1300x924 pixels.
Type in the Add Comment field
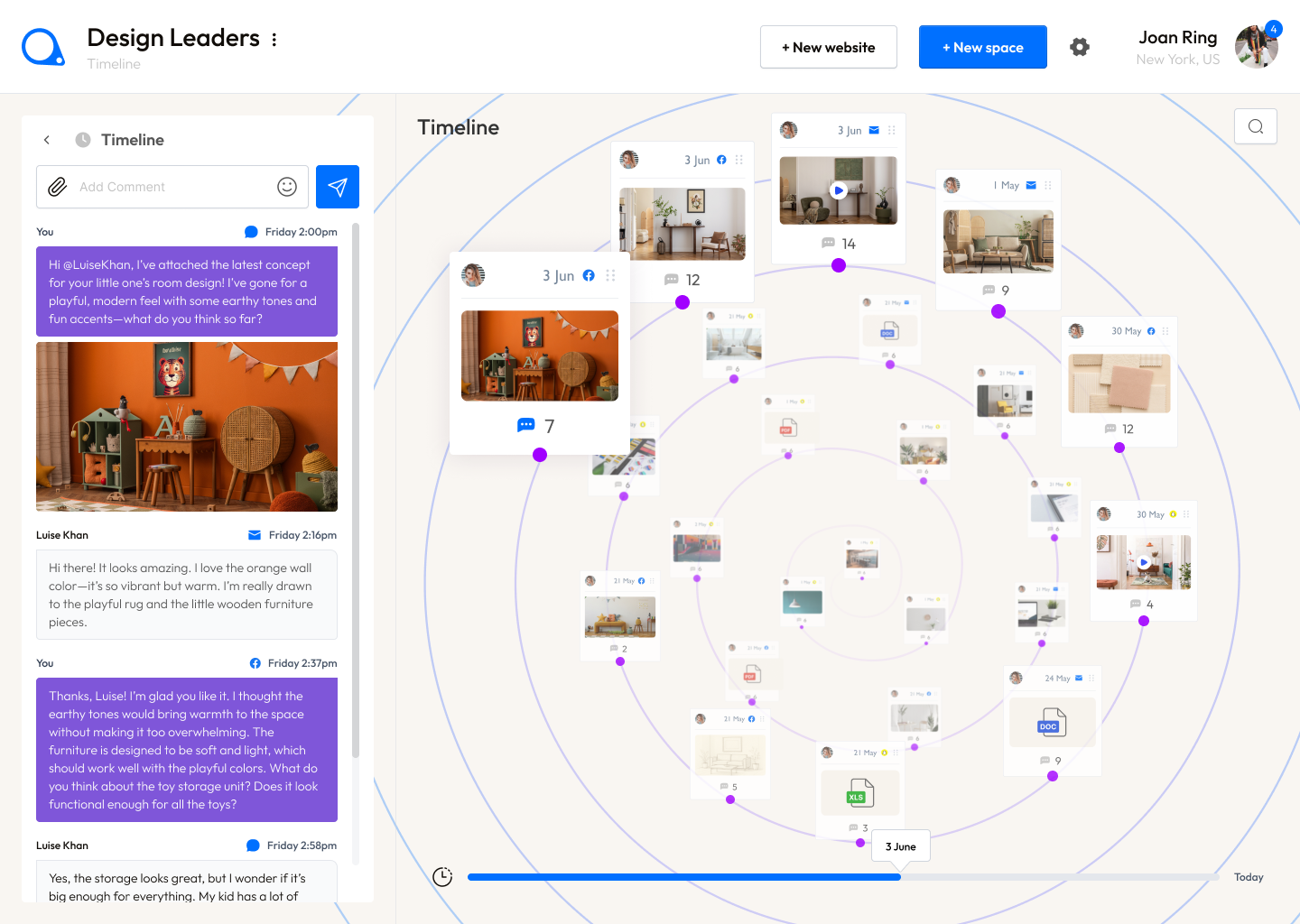(x=172, y=187)
